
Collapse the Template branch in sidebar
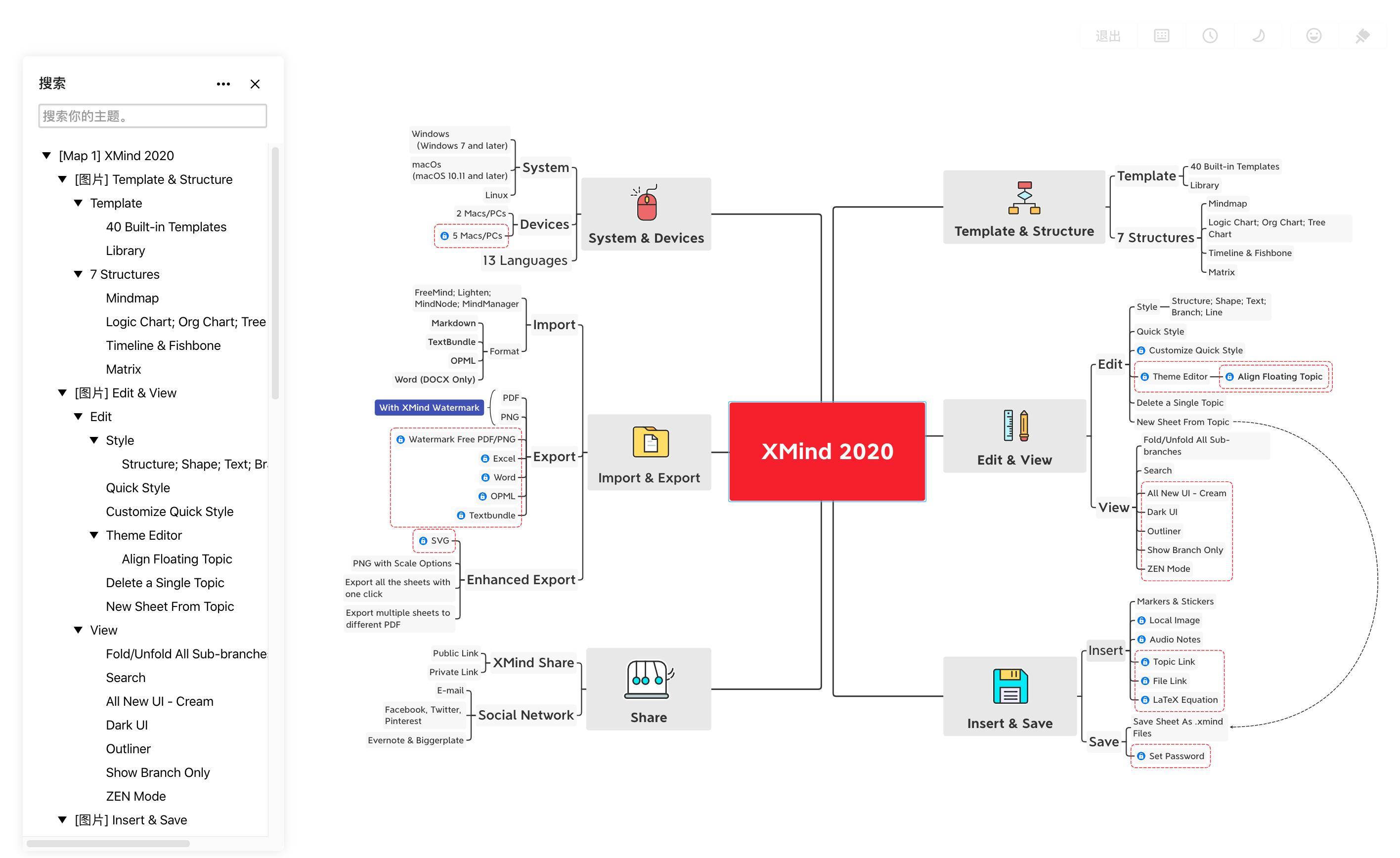[x=78, y=203]
